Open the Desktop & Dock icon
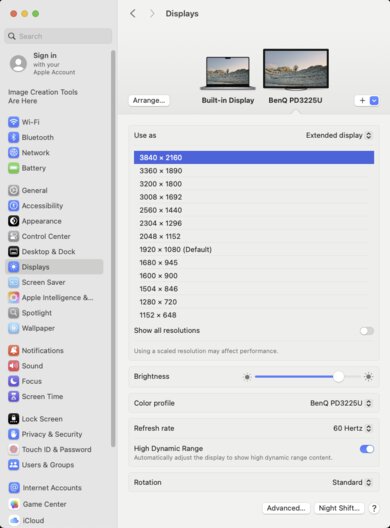 pyautogui.click(x=13, y=252)
